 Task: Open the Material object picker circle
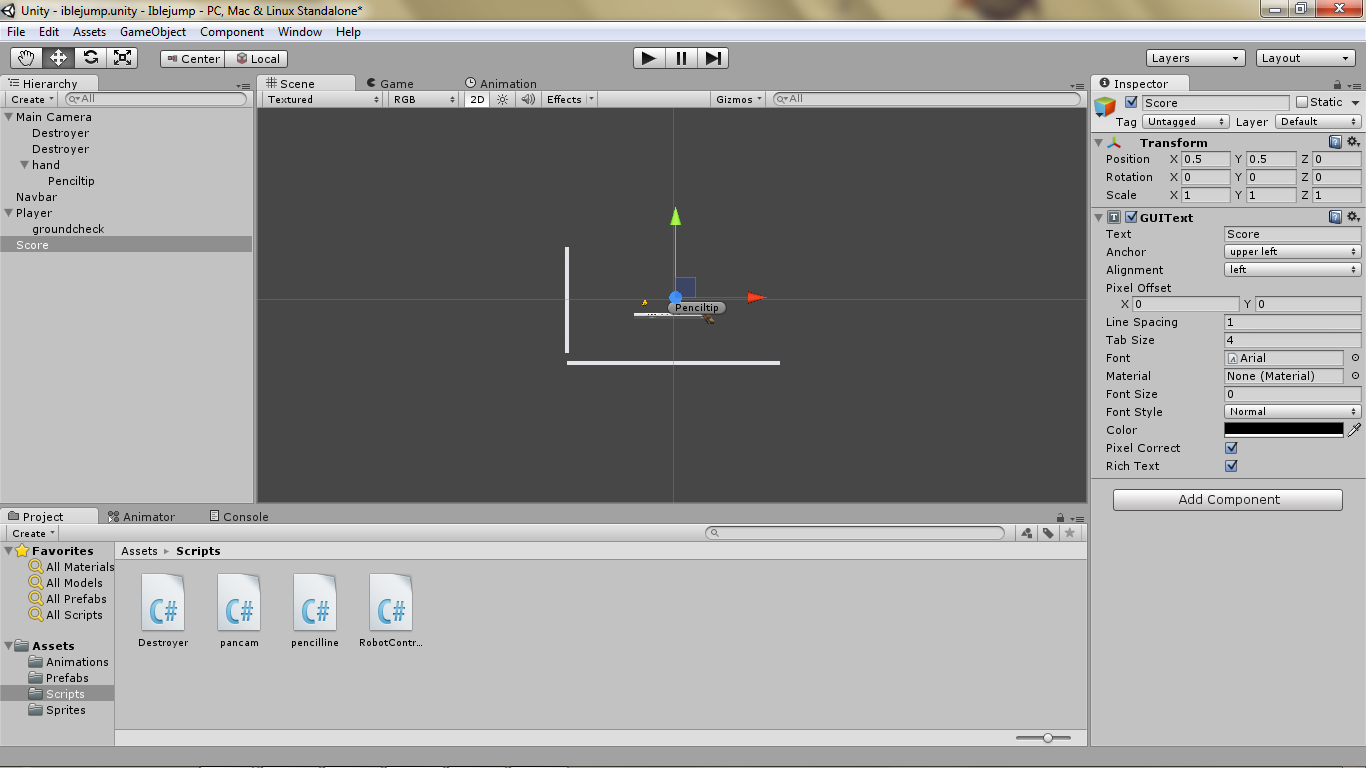click(1355, 376)
